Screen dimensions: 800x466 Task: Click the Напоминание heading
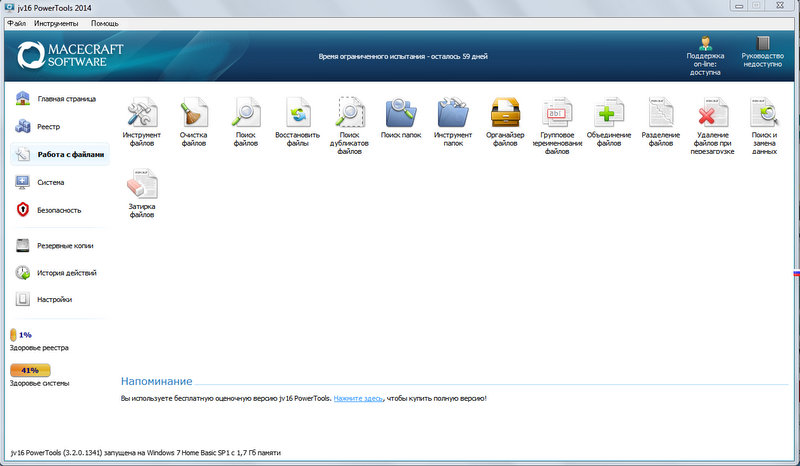[157, 381]
